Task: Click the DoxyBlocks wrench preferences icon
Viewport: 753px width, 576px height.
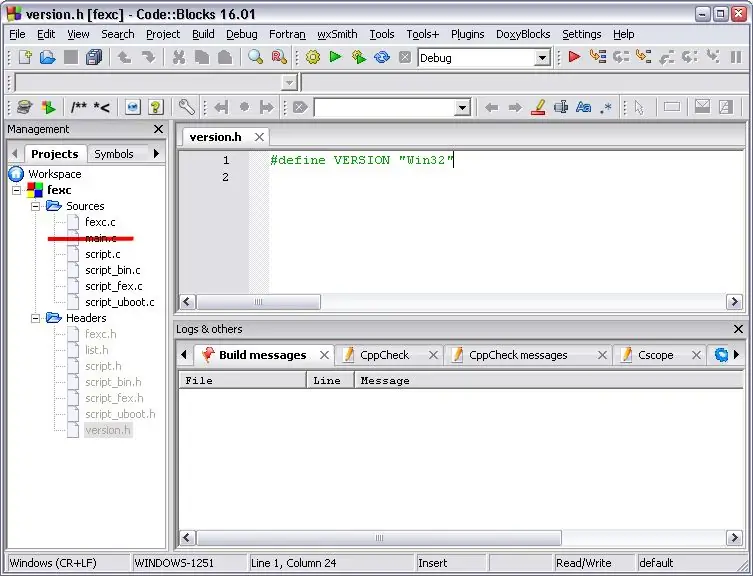Action: point(186,107)
